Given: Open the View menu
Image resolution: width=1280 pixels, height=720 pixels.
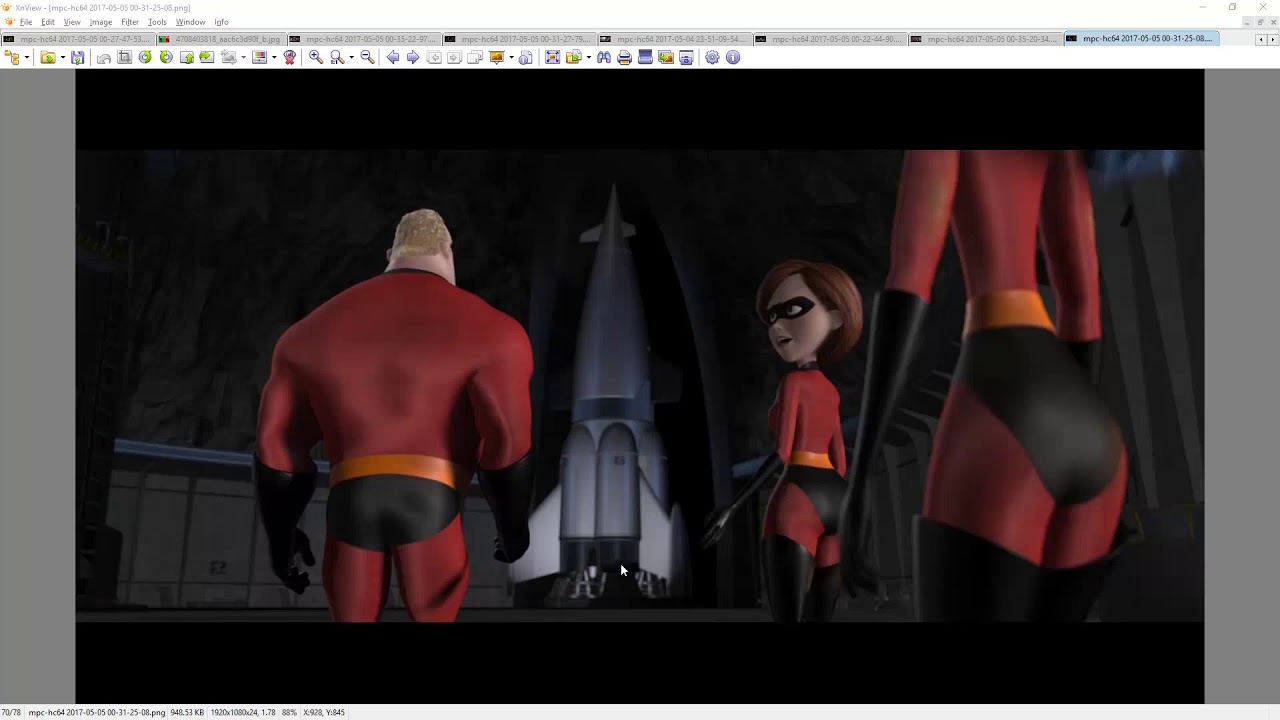Looking at the screenshot, I should point(72,22).
